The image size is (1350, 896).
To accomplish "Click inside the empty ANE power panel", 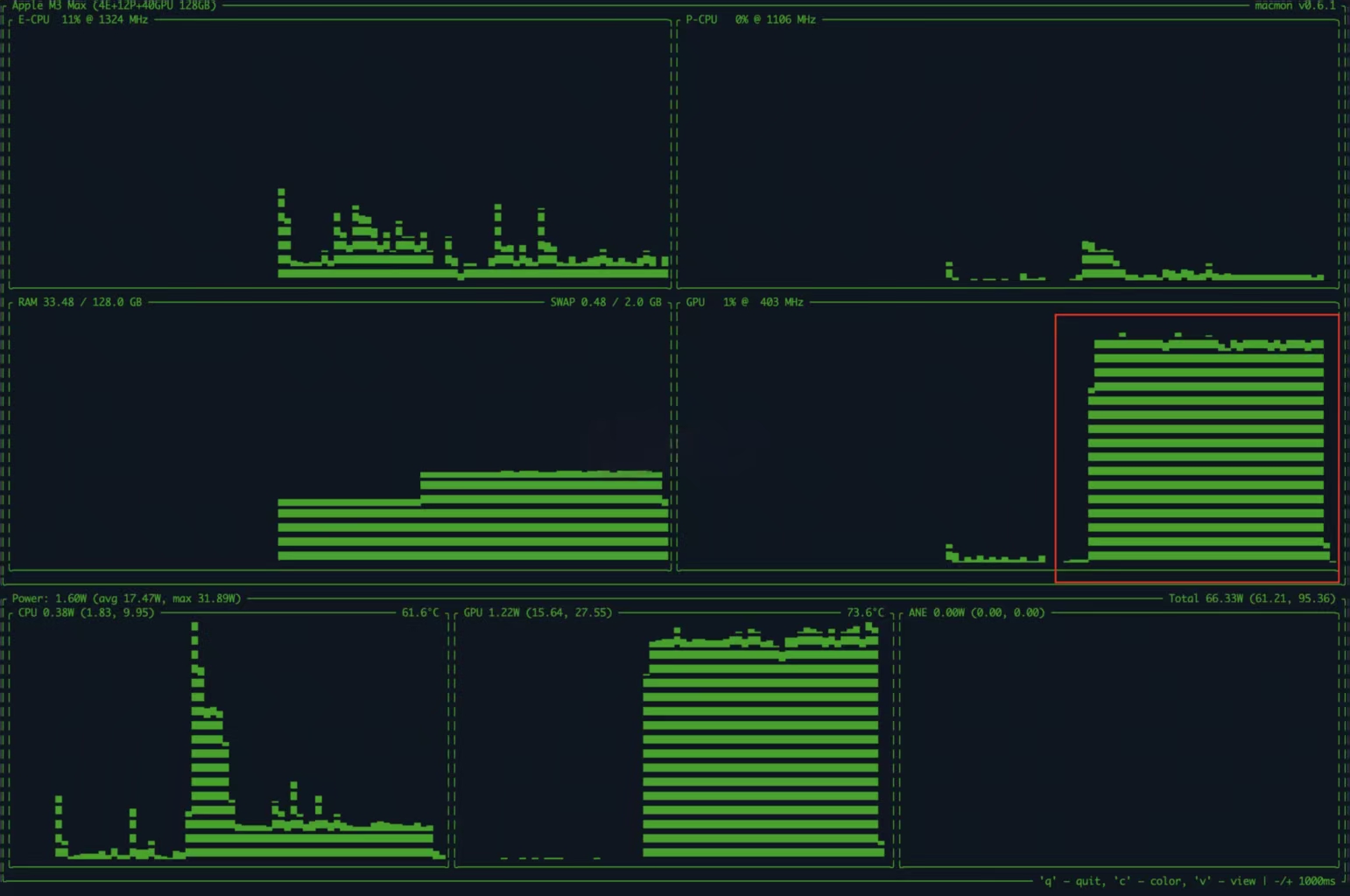I will pos(1119,742).
